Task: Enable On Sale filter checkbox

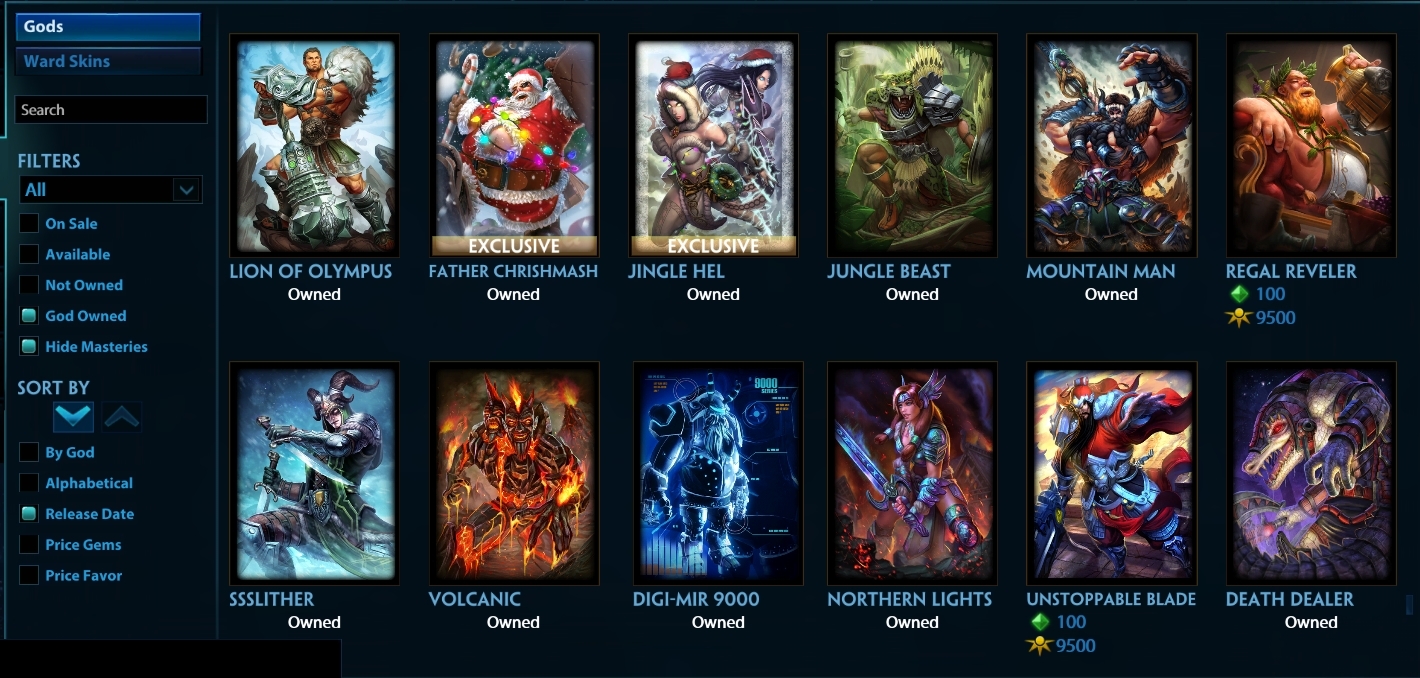Action: coord(29,224)
